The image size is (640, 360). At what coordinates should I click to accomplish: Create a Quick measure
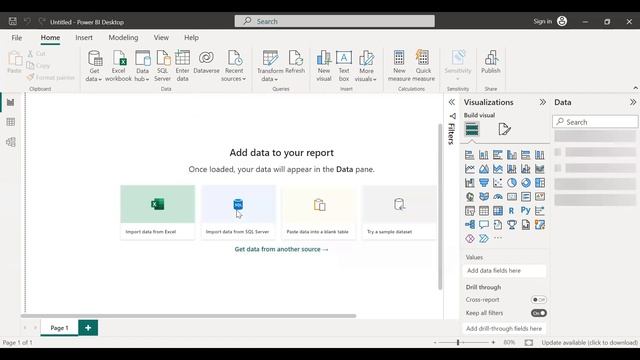[x=423, y=66]
